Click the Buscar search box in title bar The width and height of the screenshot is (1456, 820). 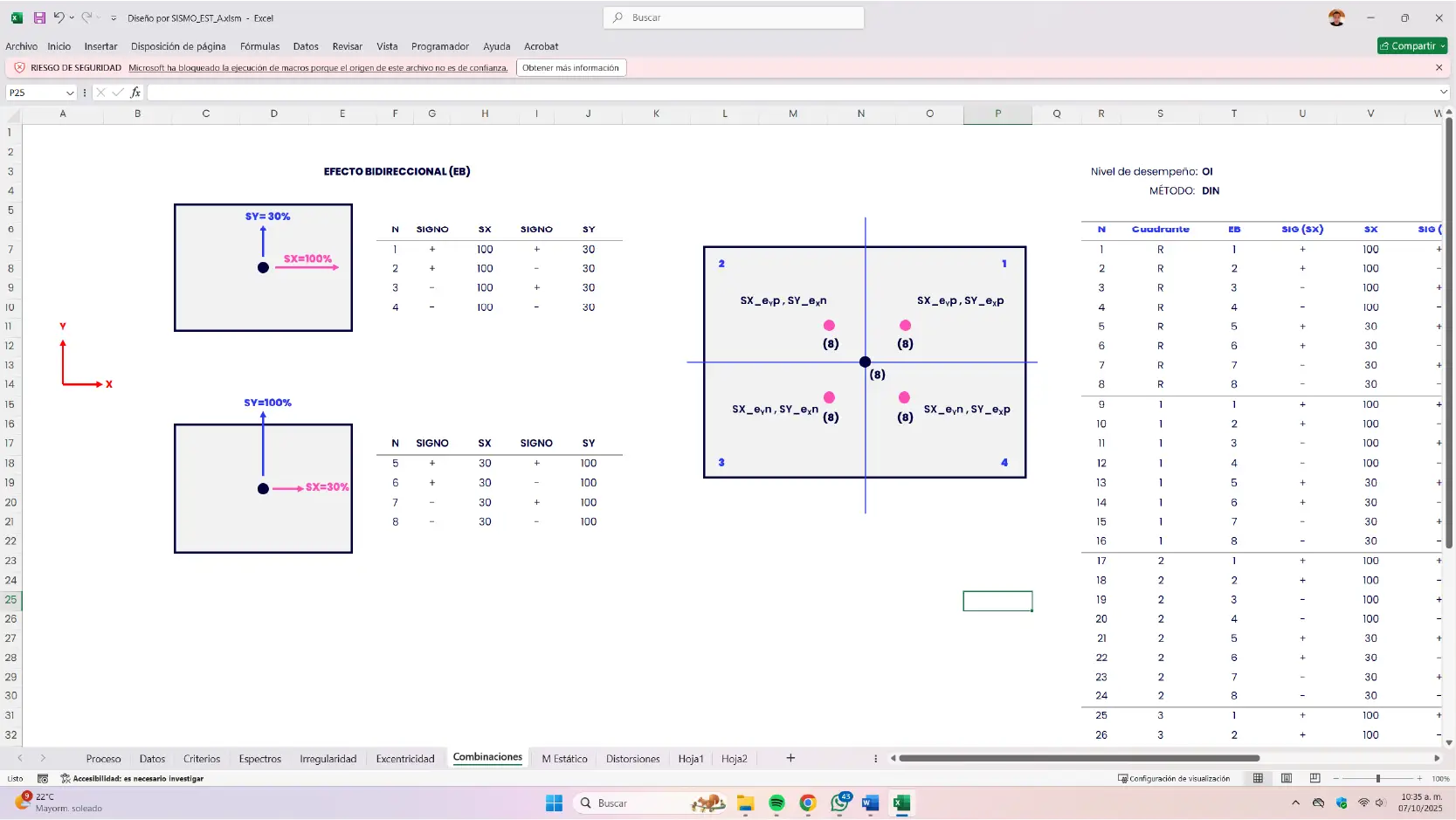pos(734,17)
